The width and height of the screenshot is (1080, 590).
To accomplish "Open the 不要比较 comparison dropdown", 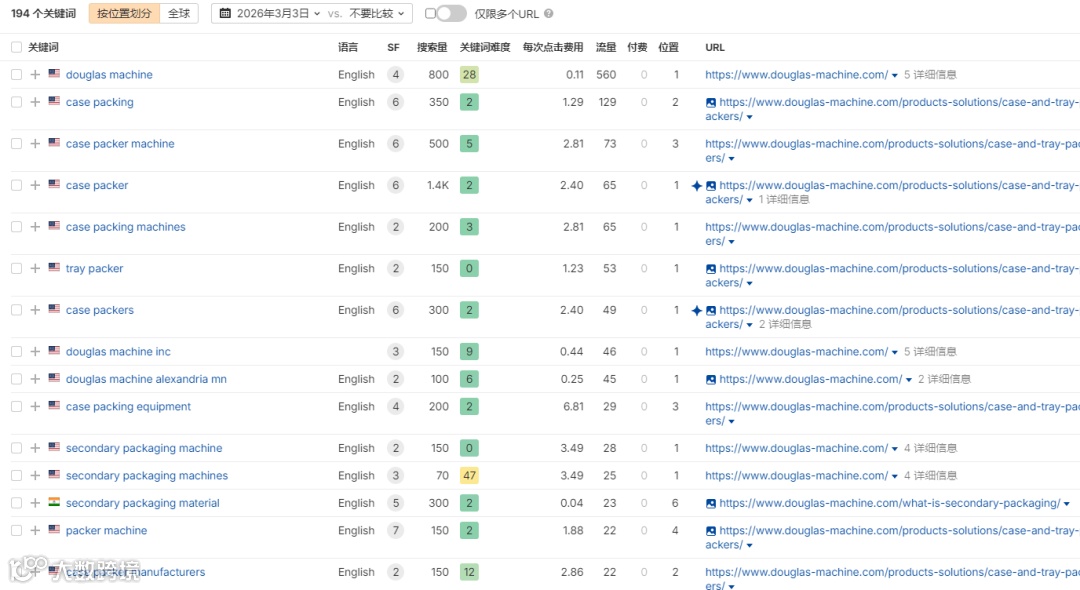I will point(377,13).
